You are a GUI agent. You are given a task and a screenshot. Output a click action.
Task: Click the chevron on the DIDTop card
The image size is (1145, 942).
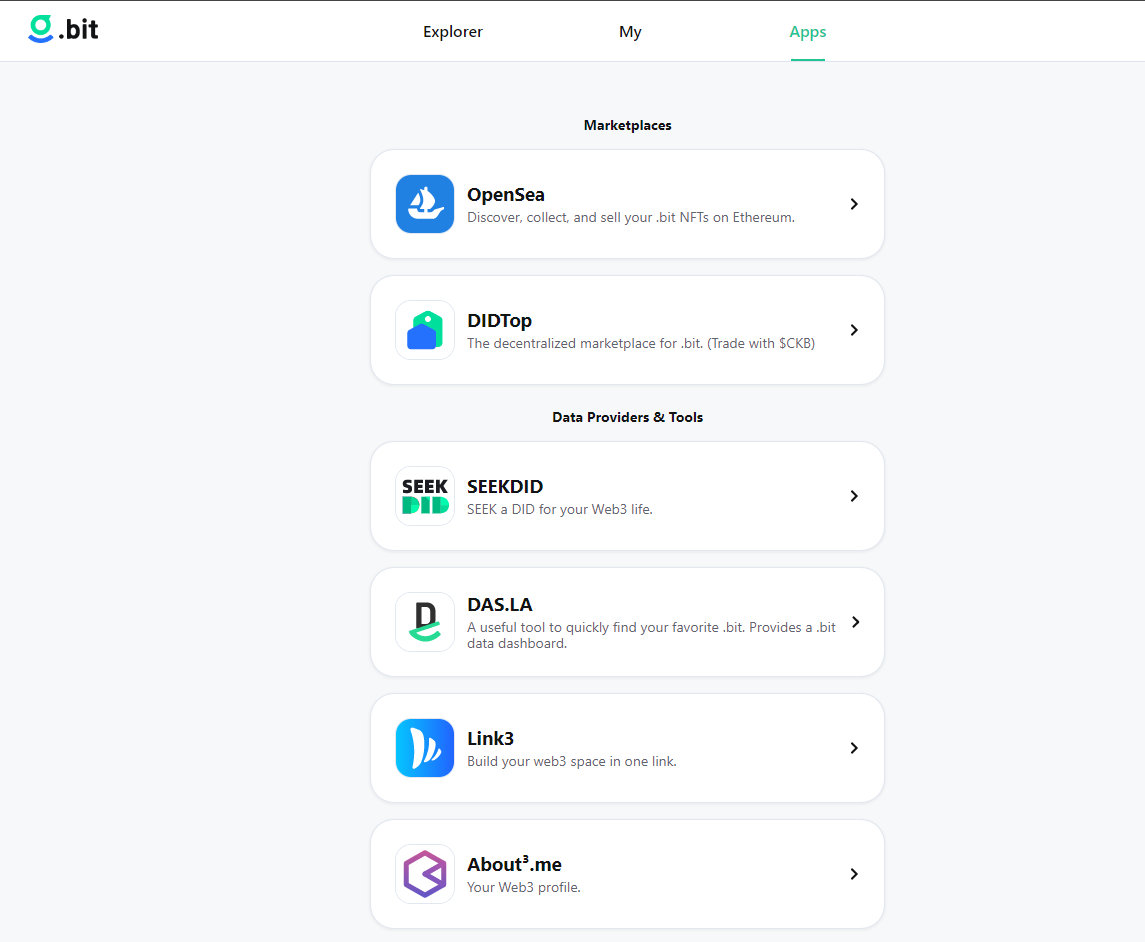click(x=854, y=330)
